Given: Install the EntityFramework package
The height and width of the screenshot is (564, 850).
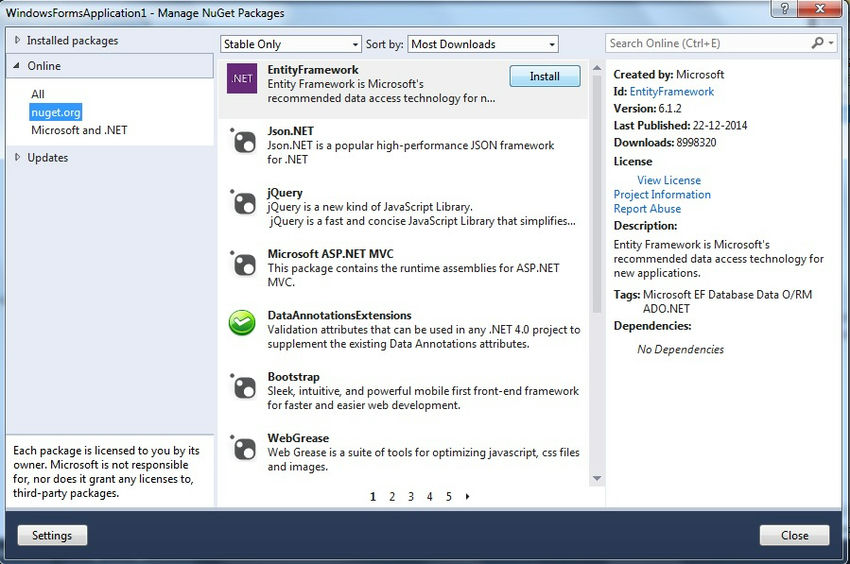Looking at the screenshot, I should click(545, 76).
